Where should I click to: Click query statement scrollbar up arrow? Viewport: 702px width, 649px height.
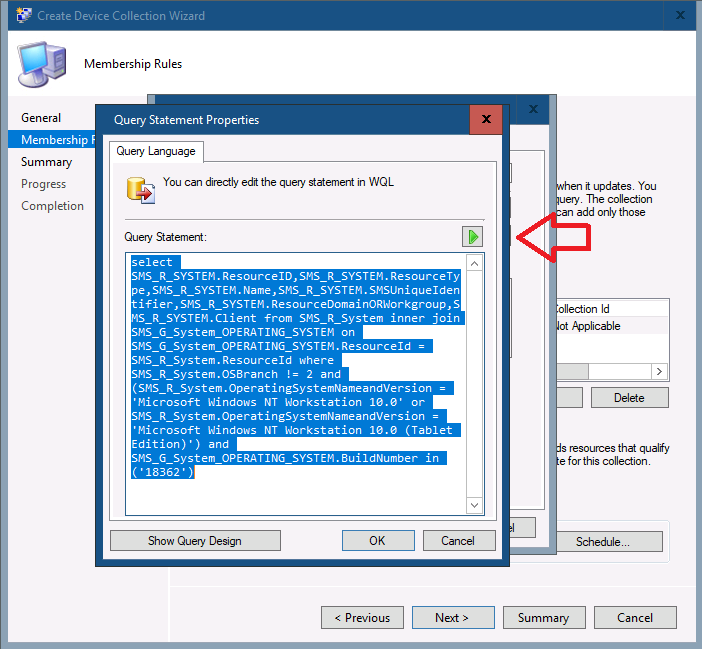tap(475, 264)
